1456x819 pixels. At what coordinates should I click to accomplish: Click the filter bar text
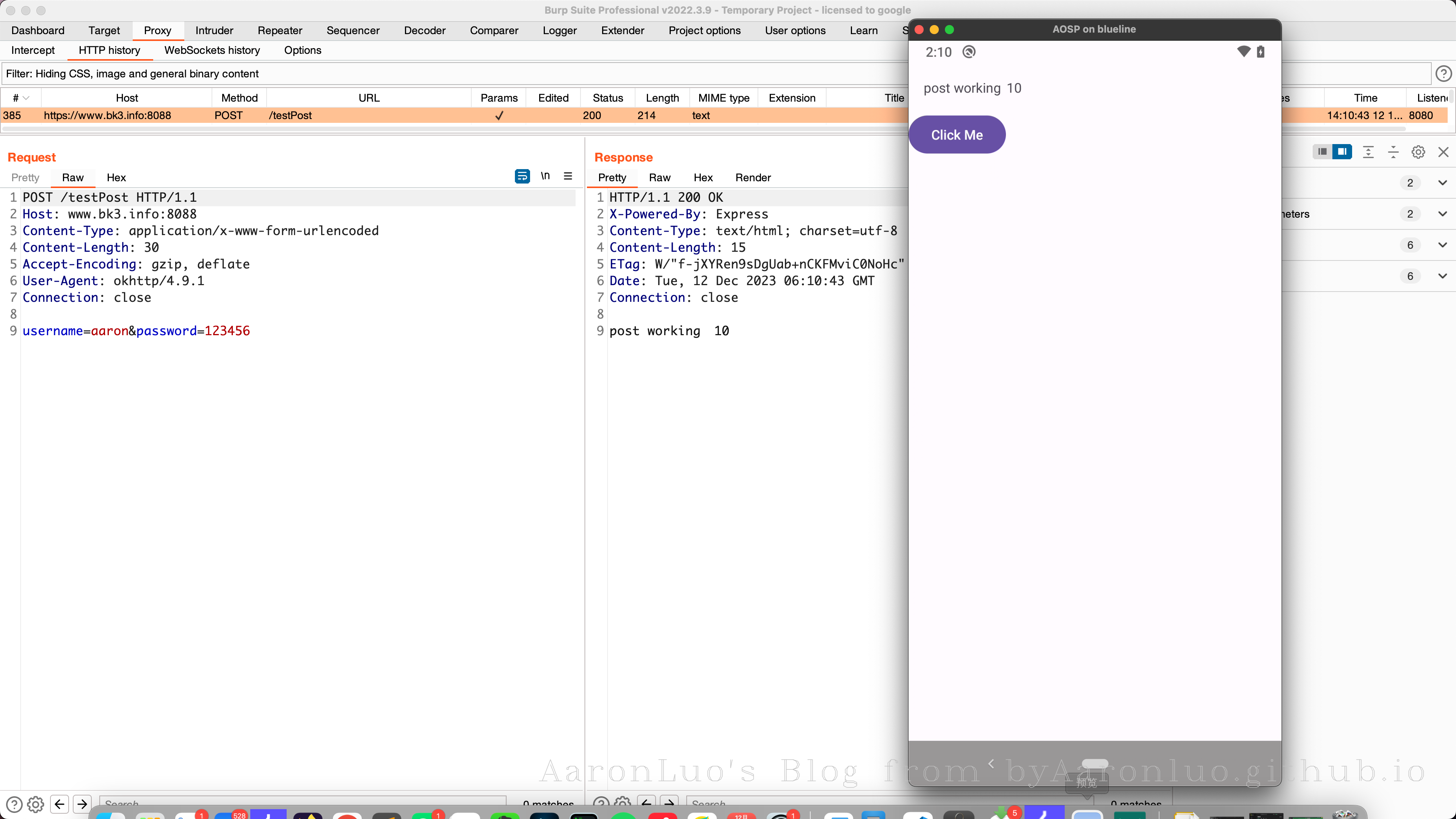coord(132,74)
